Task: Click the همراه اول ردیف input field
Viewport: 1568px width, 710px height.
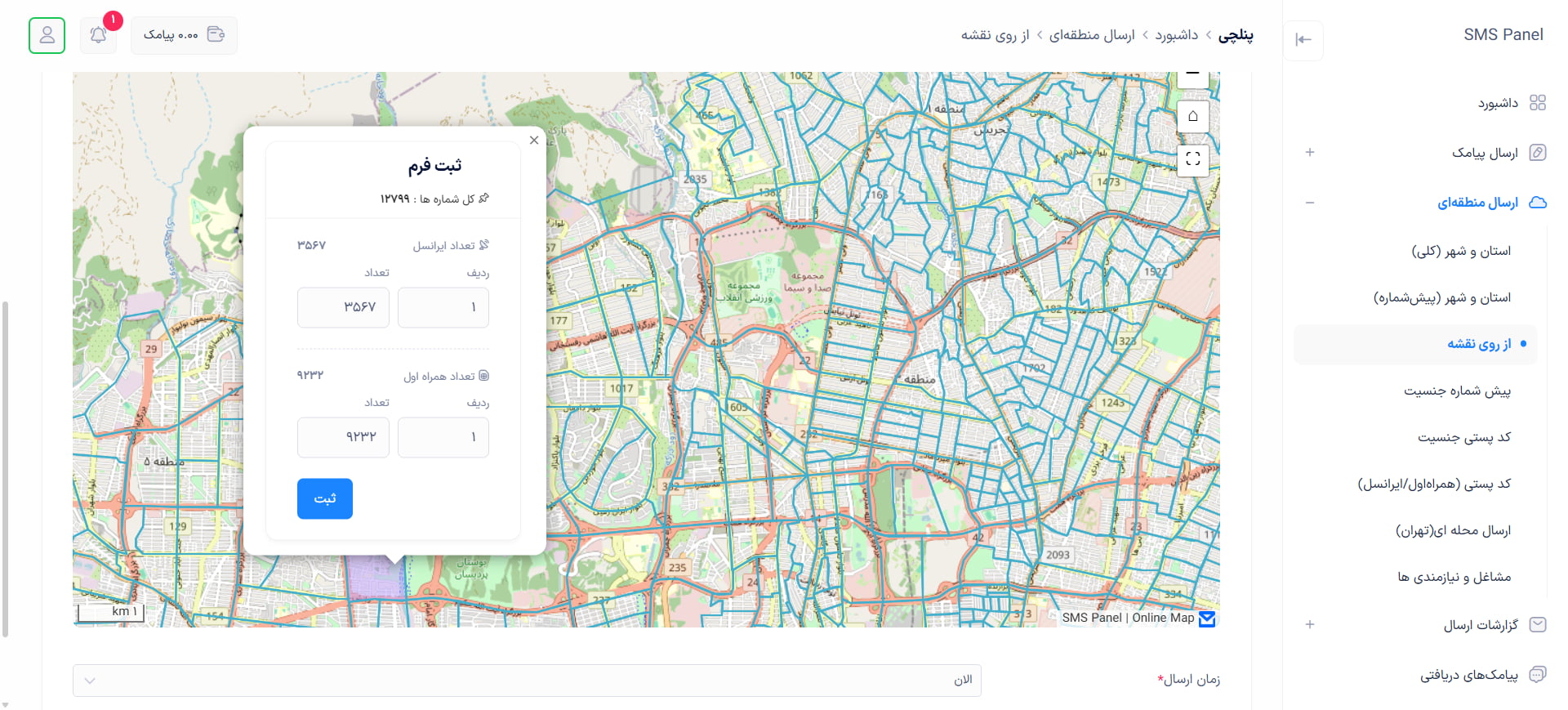Action: (443, 437)
